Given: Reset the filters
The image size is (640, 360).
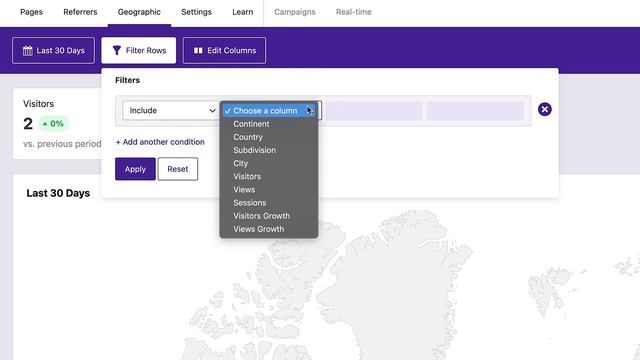Looking at the screenshot, I should pos(178,169).
